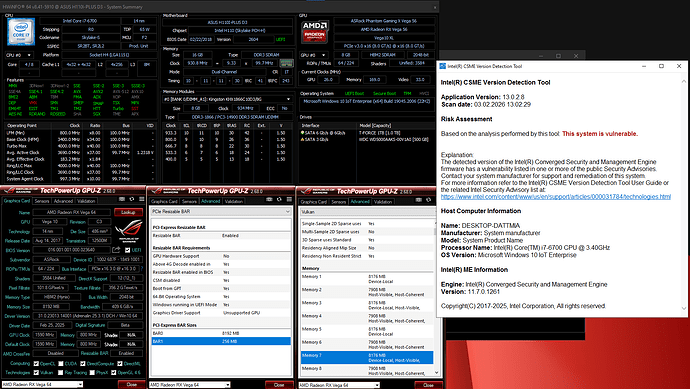
Task: Click refresh icon in left GPU-Z window
Action: click(131, 199)
